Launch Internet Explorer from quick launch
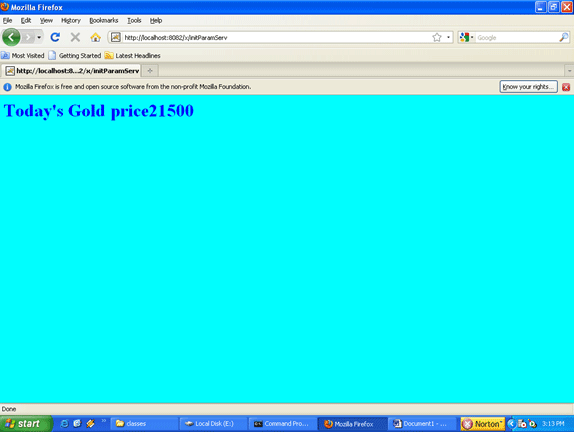 64,423
